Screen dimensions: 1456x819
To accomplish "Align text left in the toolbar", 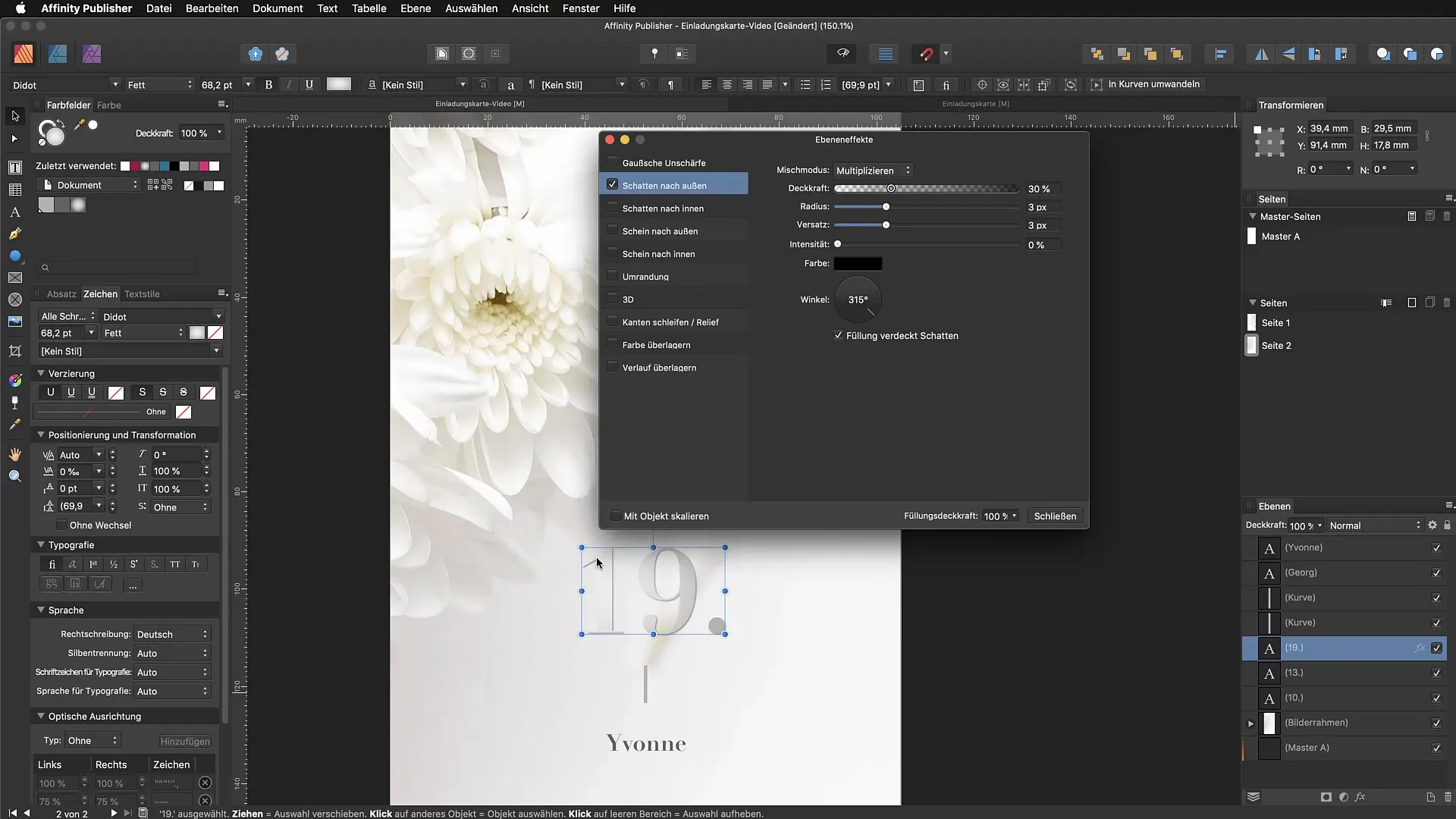I will (706, 85).
